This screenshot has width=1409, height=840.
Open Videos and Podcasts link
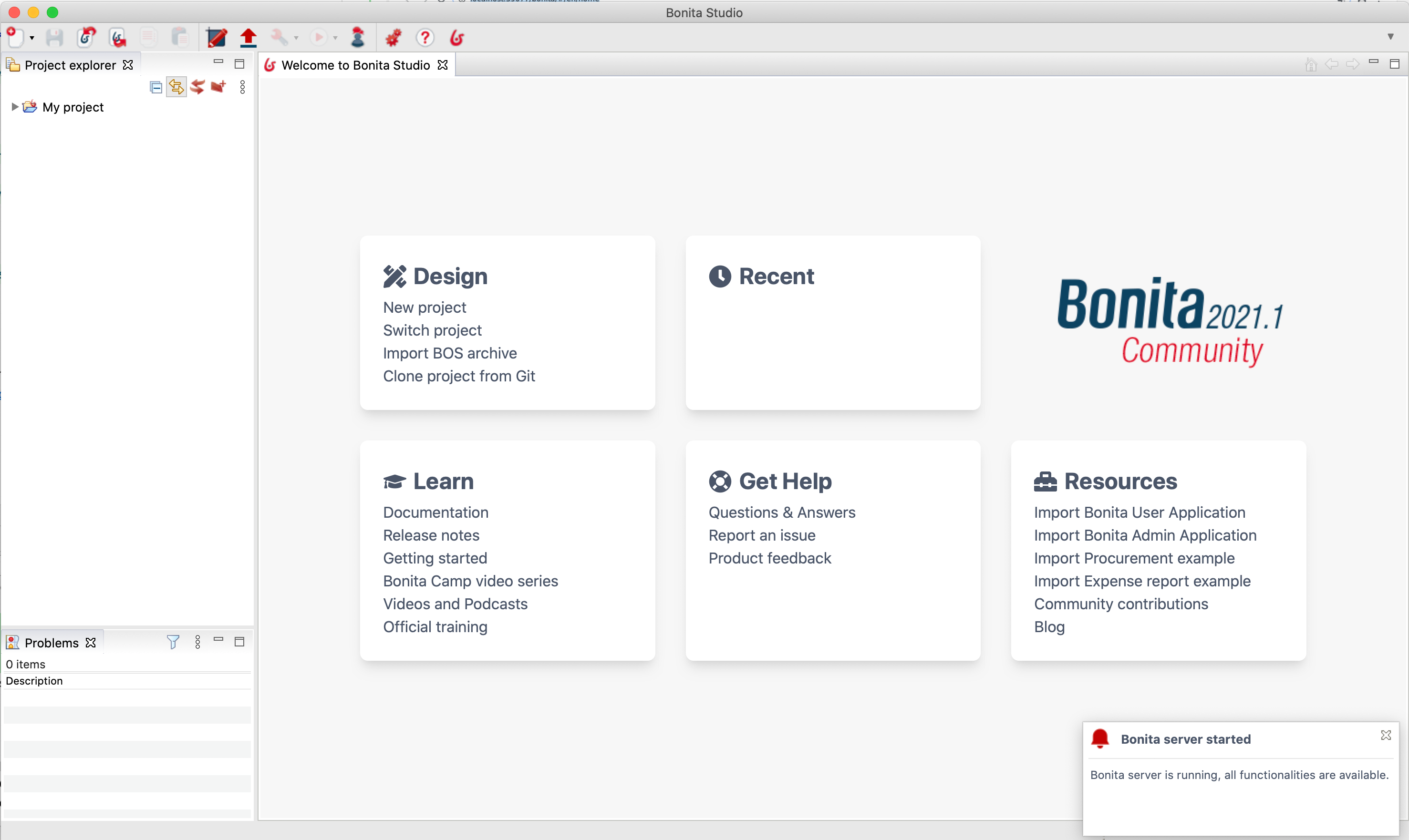tap(455, 604)
